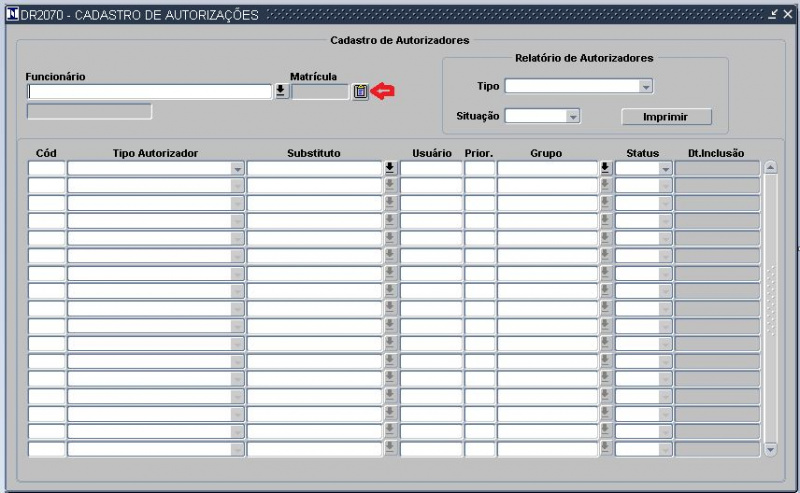Screen dimensions: 800x493
Task: Click the Prior. field in first row
Action: [480, 168]
